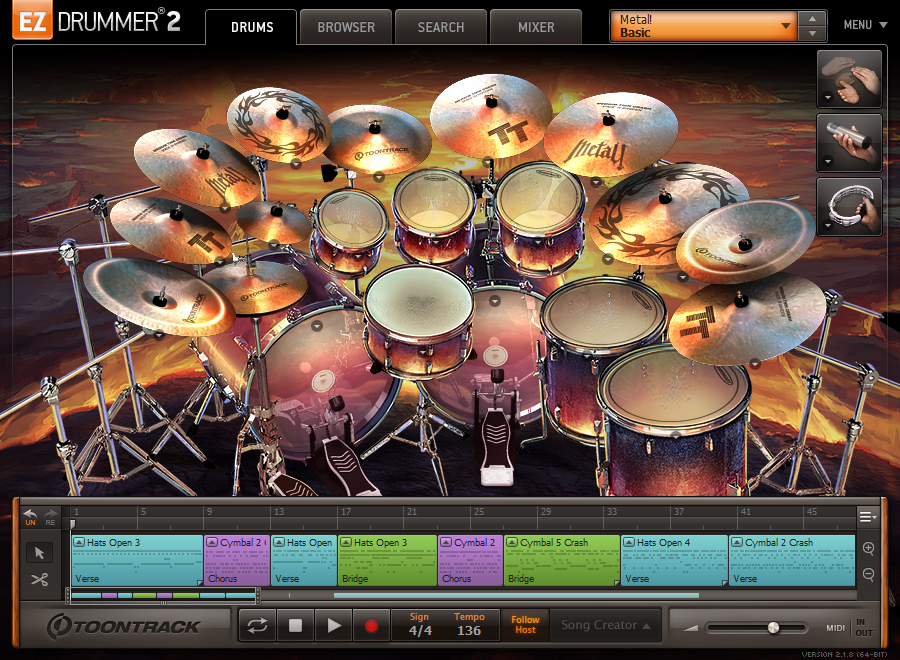Image resolution: width=900 pixels, height=660 pixels.
Task: Toggle loop playback
Action: click(257, 626)
